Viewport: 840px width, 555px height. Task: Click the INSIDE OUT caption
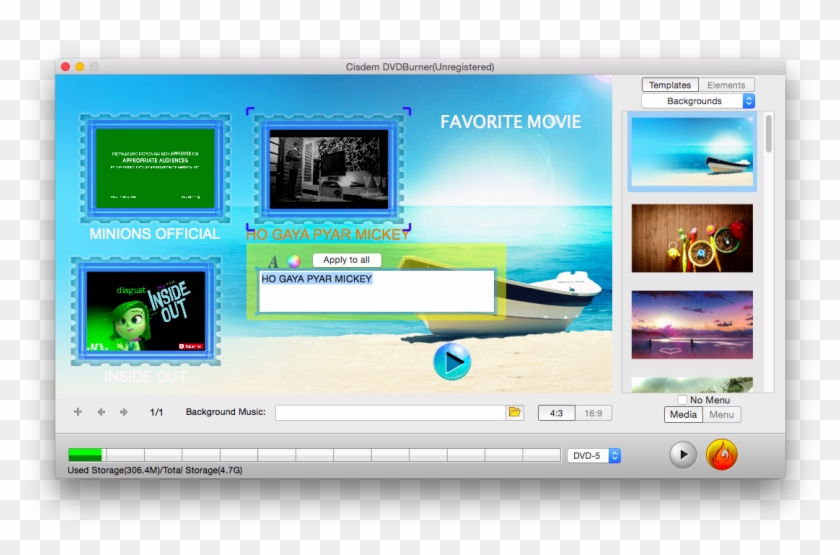145,377
